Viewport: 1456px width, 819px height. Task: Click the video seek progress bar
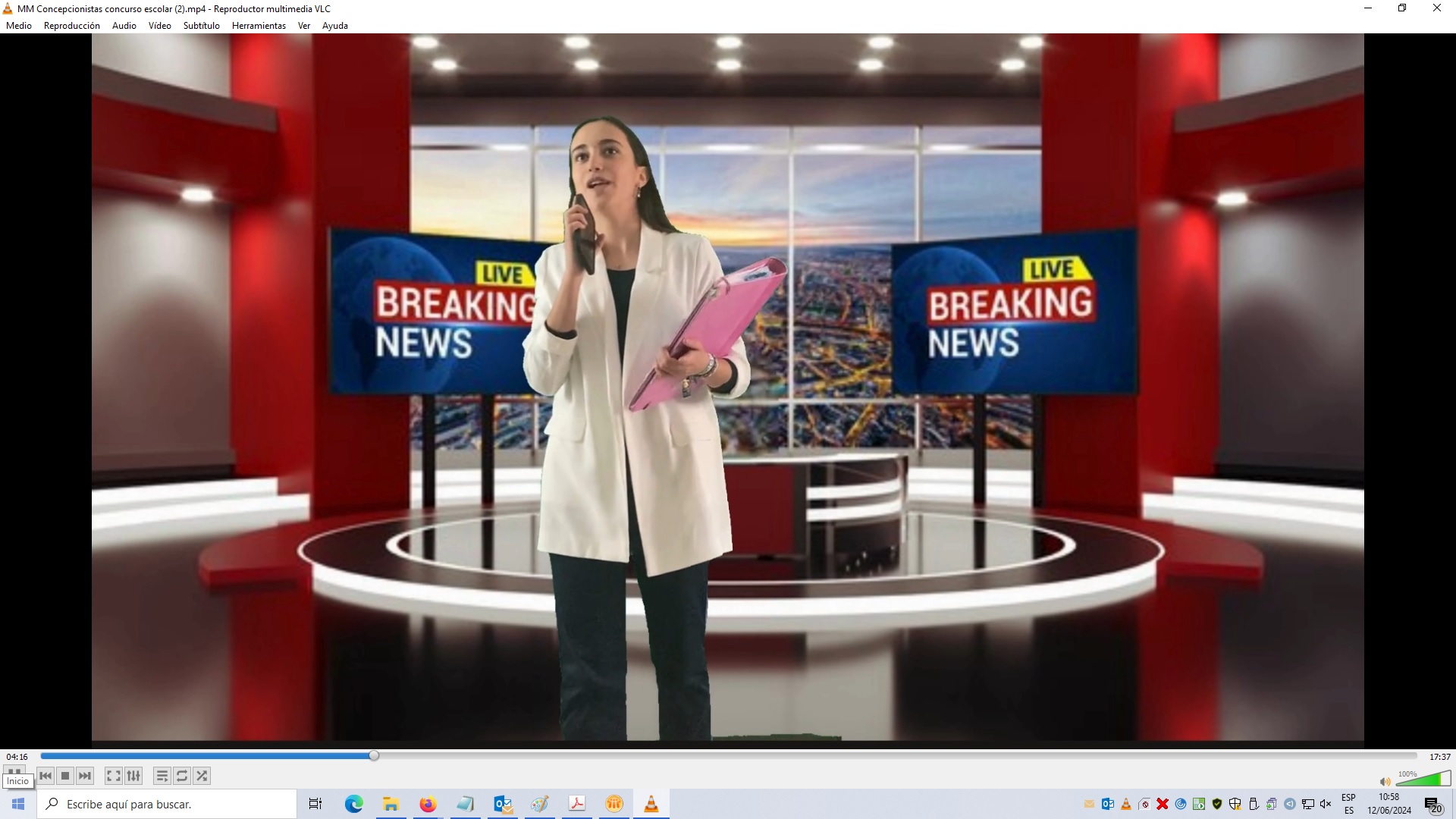click(x=728, y=756)
